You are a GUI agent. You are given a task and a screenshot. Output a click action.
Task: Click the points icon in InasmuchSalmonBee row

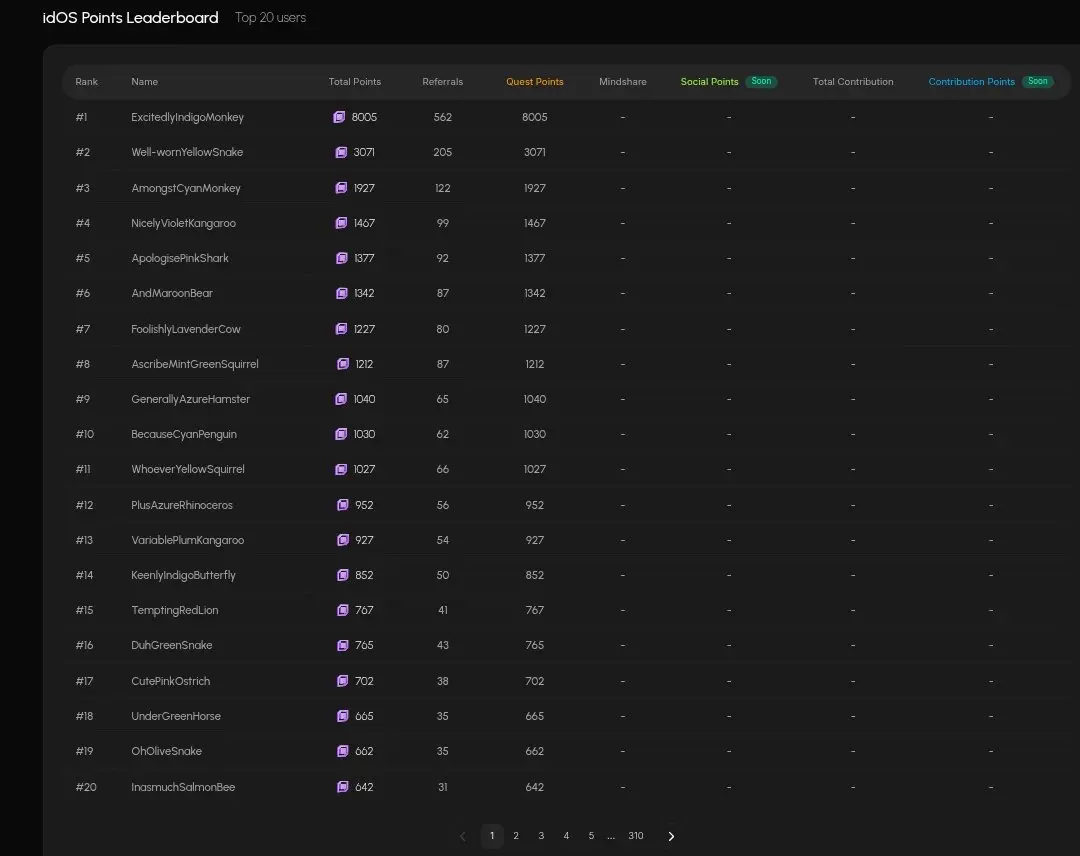click(343, 787)
